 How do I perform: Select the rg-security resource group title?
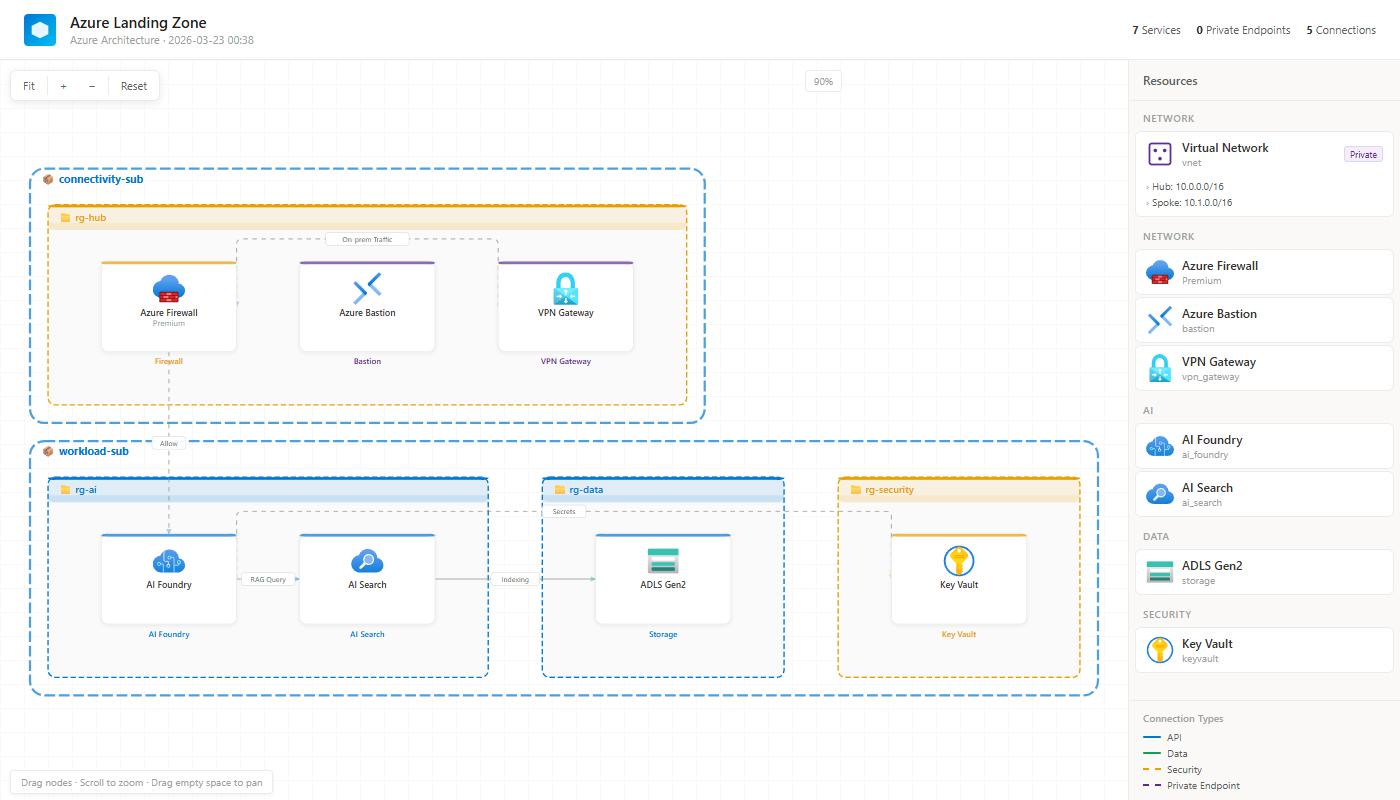pos(889,490)
